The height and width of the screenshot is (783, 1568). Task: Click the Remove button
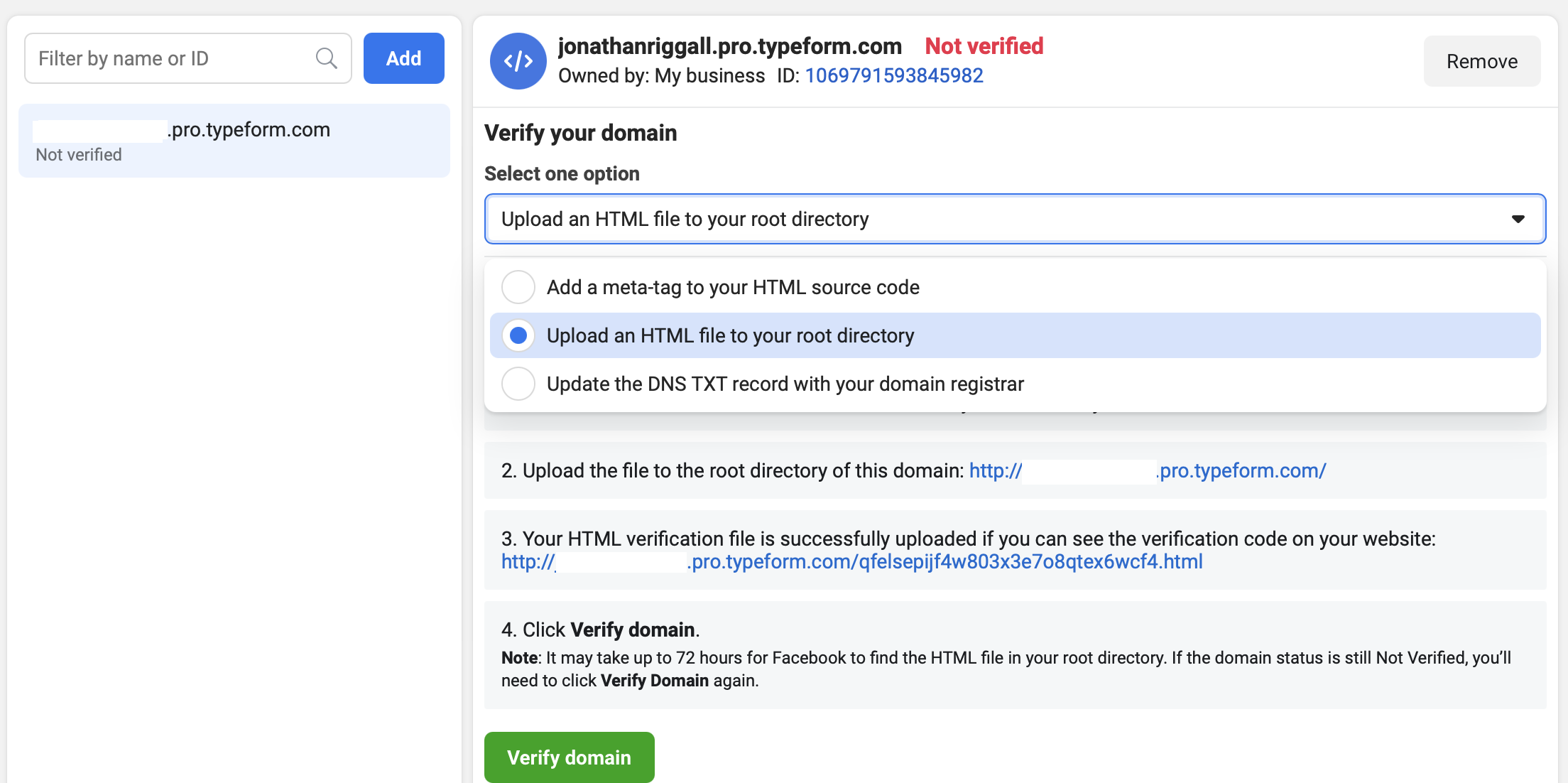(1482, 61)
